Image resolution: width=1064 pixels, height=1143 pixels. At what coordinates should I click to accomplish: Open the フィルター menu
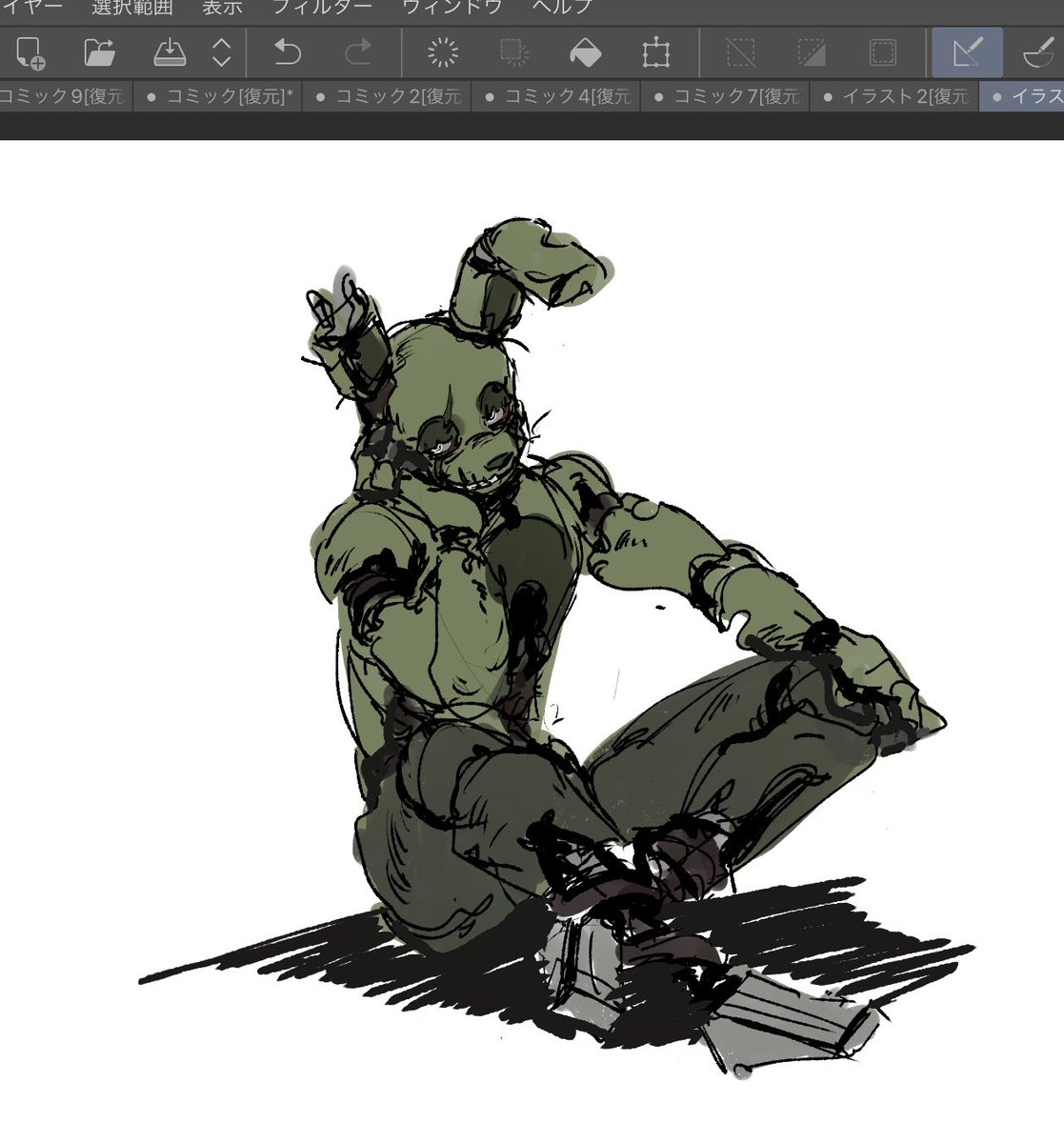coord(322,8)
